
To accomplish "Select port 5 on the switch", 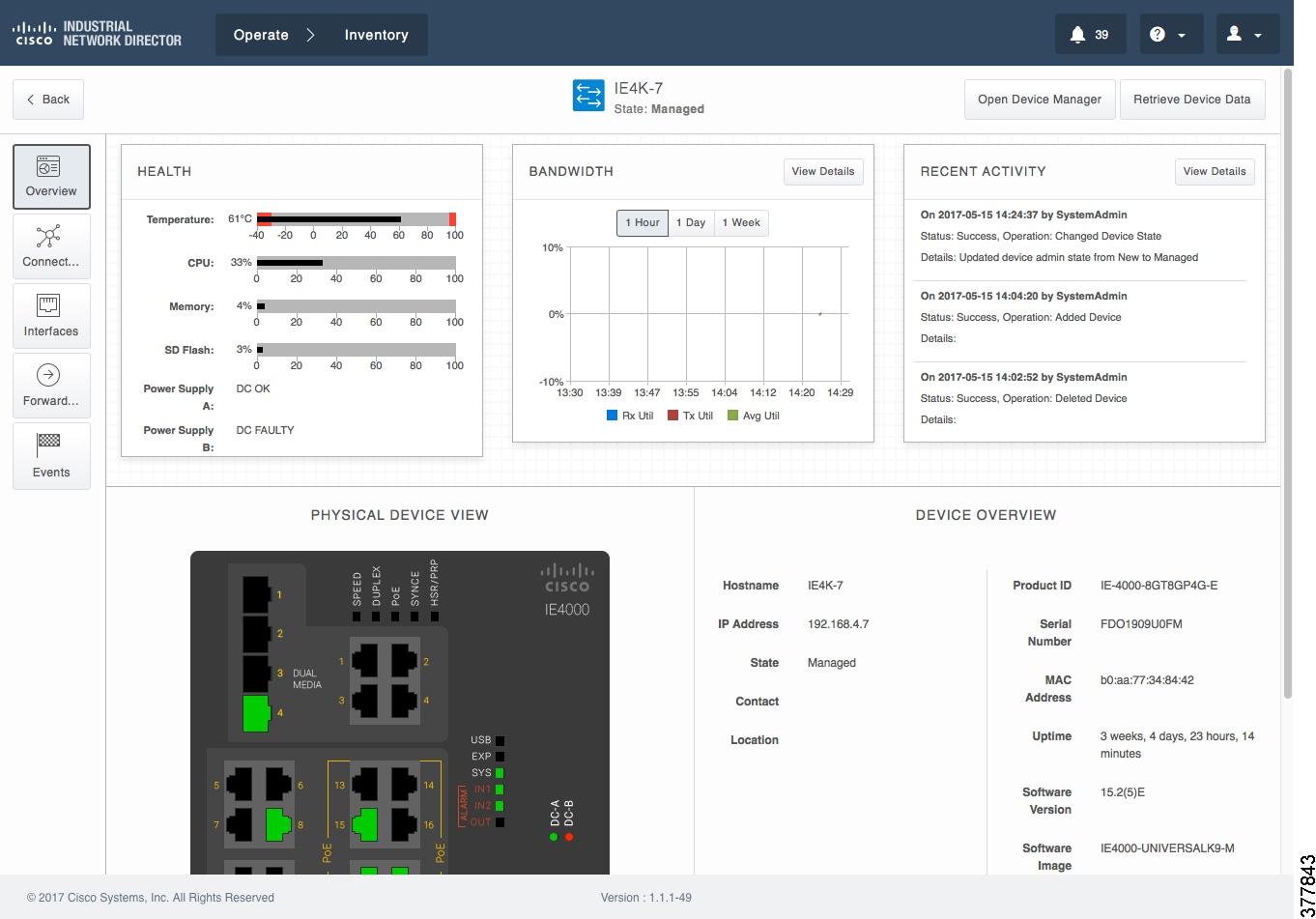I will coord(242,785).
